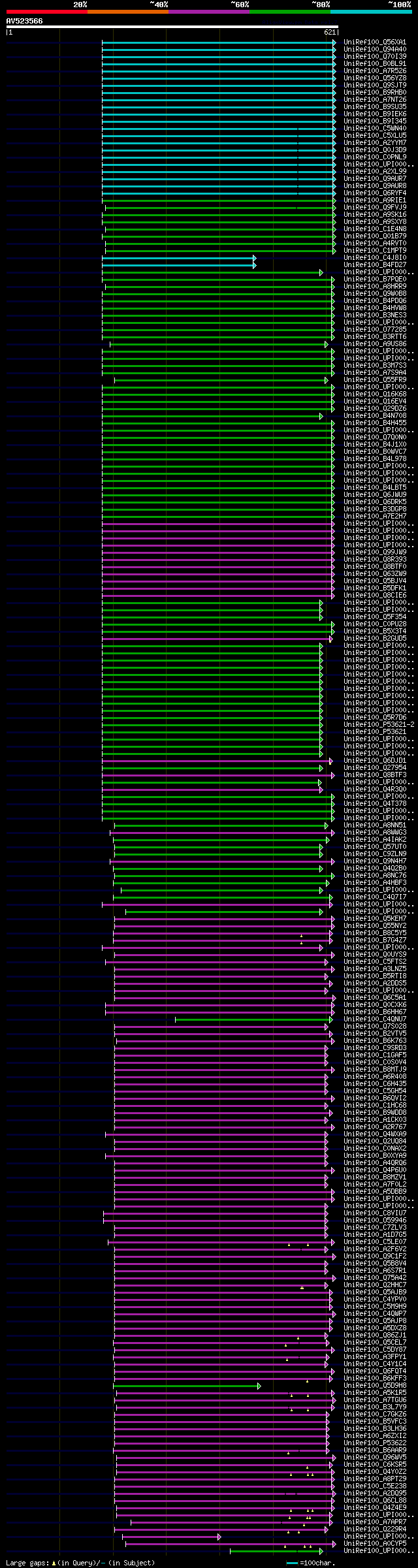This screenshot has width=418, height=1568.
Task: Select label UniRef100_A8NN51
Action: click(x=375, y=825)
